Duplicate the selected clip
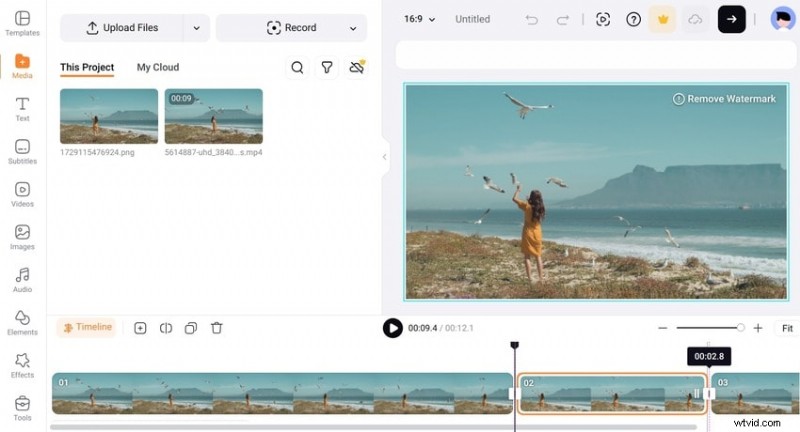Image resolution: width=800 pixels, height=432 pixels. coord(191,328)
